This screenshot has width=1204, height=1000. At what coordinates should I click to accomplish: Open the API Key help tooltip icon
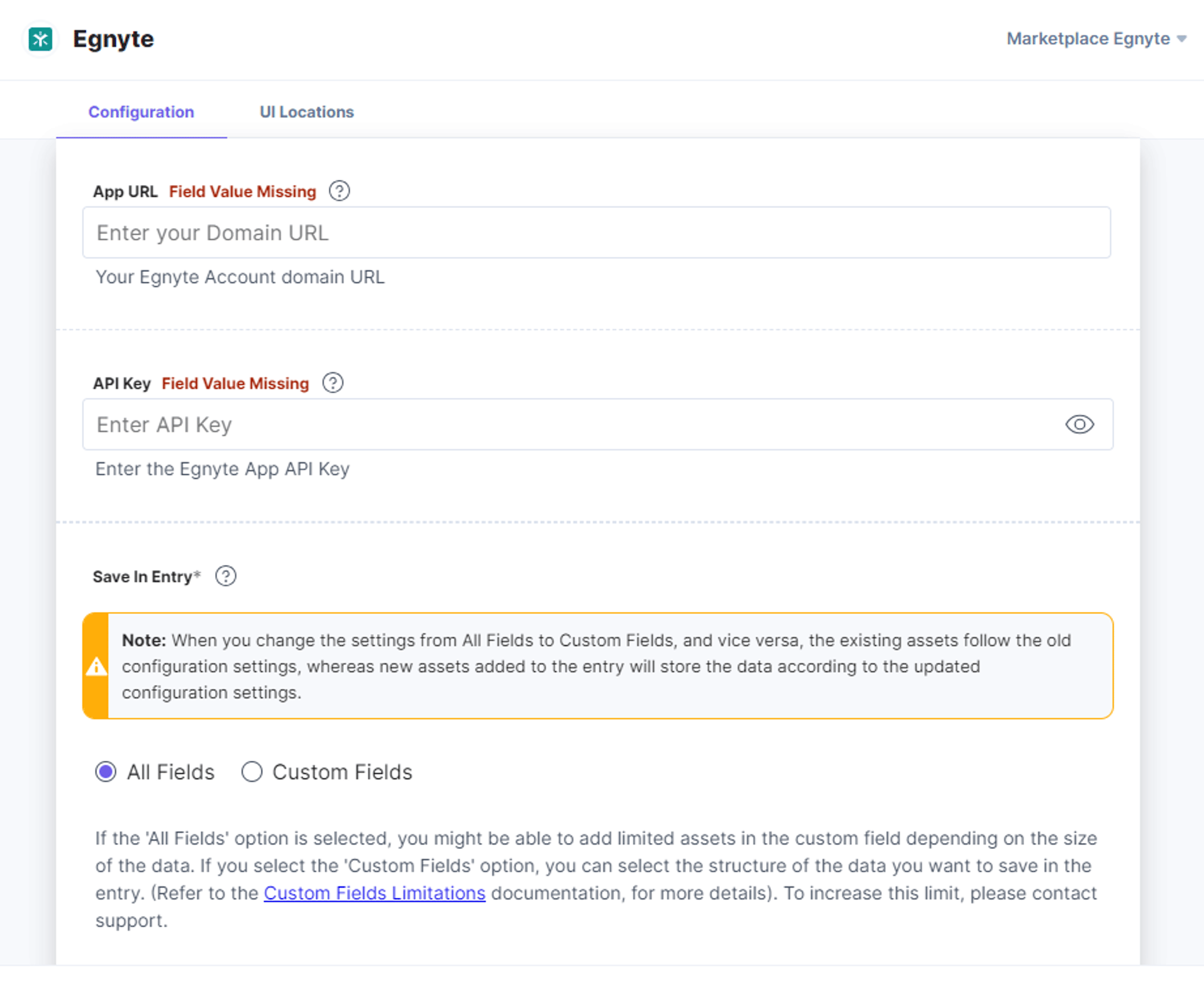coord(333,383)
